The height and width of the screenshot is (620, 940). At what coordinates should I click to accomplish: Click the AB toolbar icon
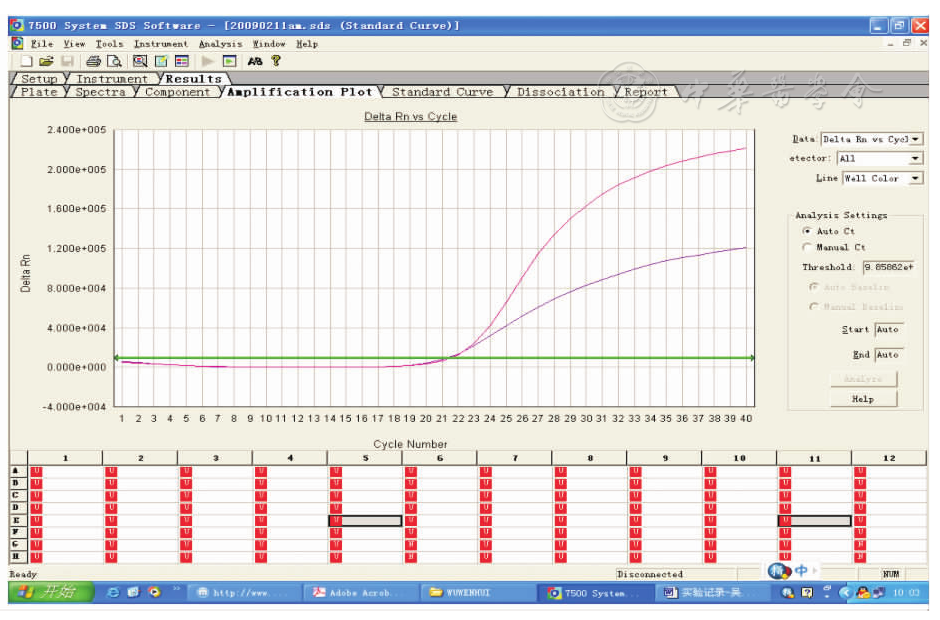pyautogui.click(x=255, y=61)
